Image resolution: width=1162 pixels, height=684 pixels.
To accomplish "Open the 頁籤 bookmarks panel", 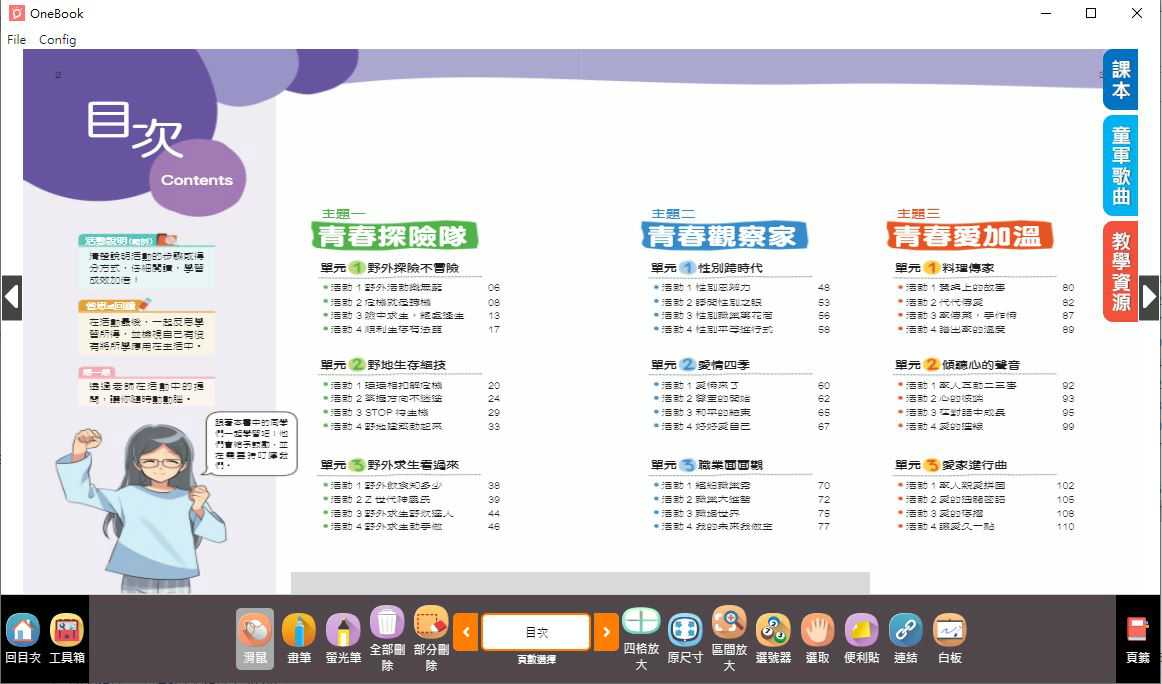I will [1138, 639].
